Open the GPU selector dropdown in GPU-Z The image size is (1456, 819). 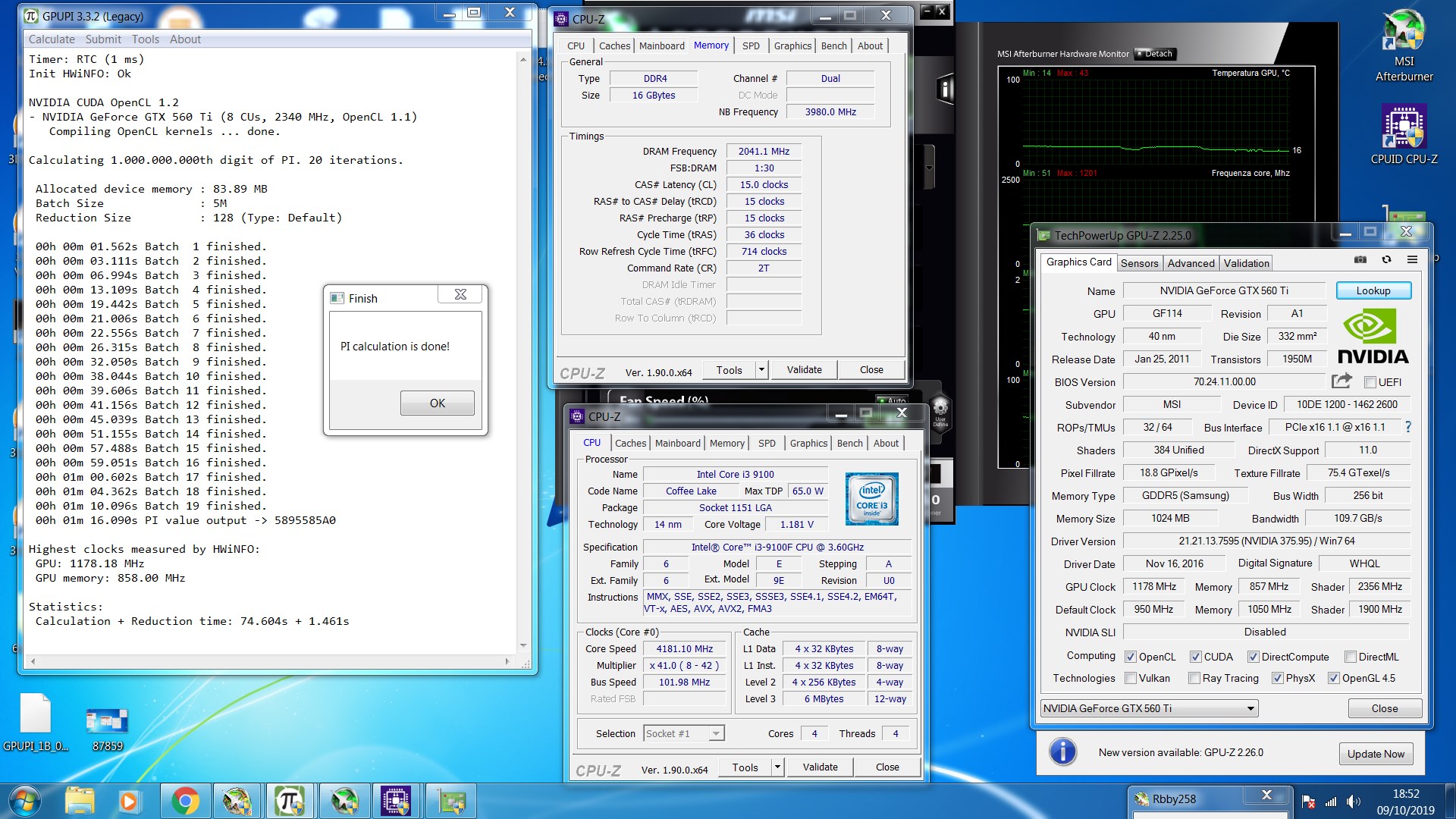point(1149,708)
